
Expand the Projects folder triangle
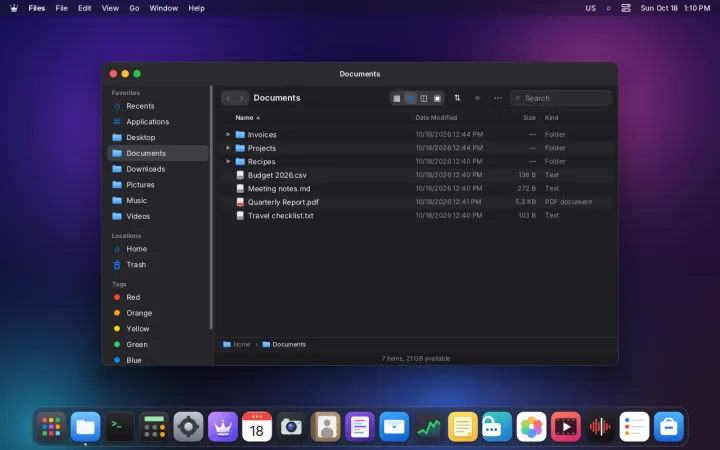pyautogui.click(x=228, y=148)
